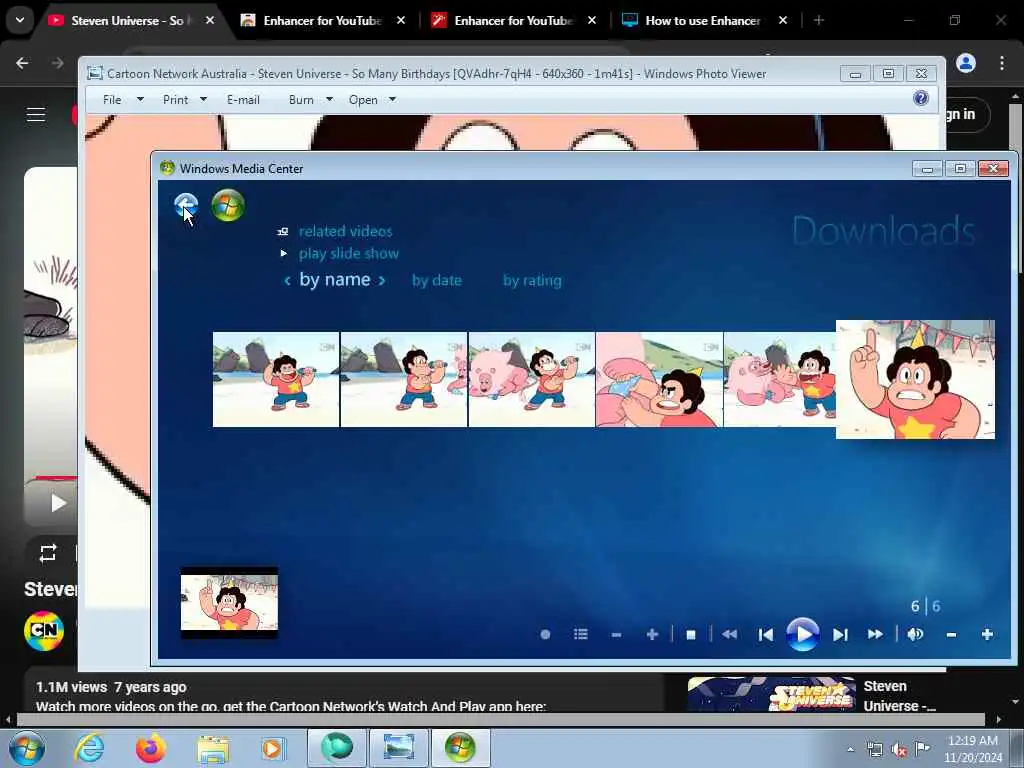Open the guide list icon in transport bar

(581, 634)
